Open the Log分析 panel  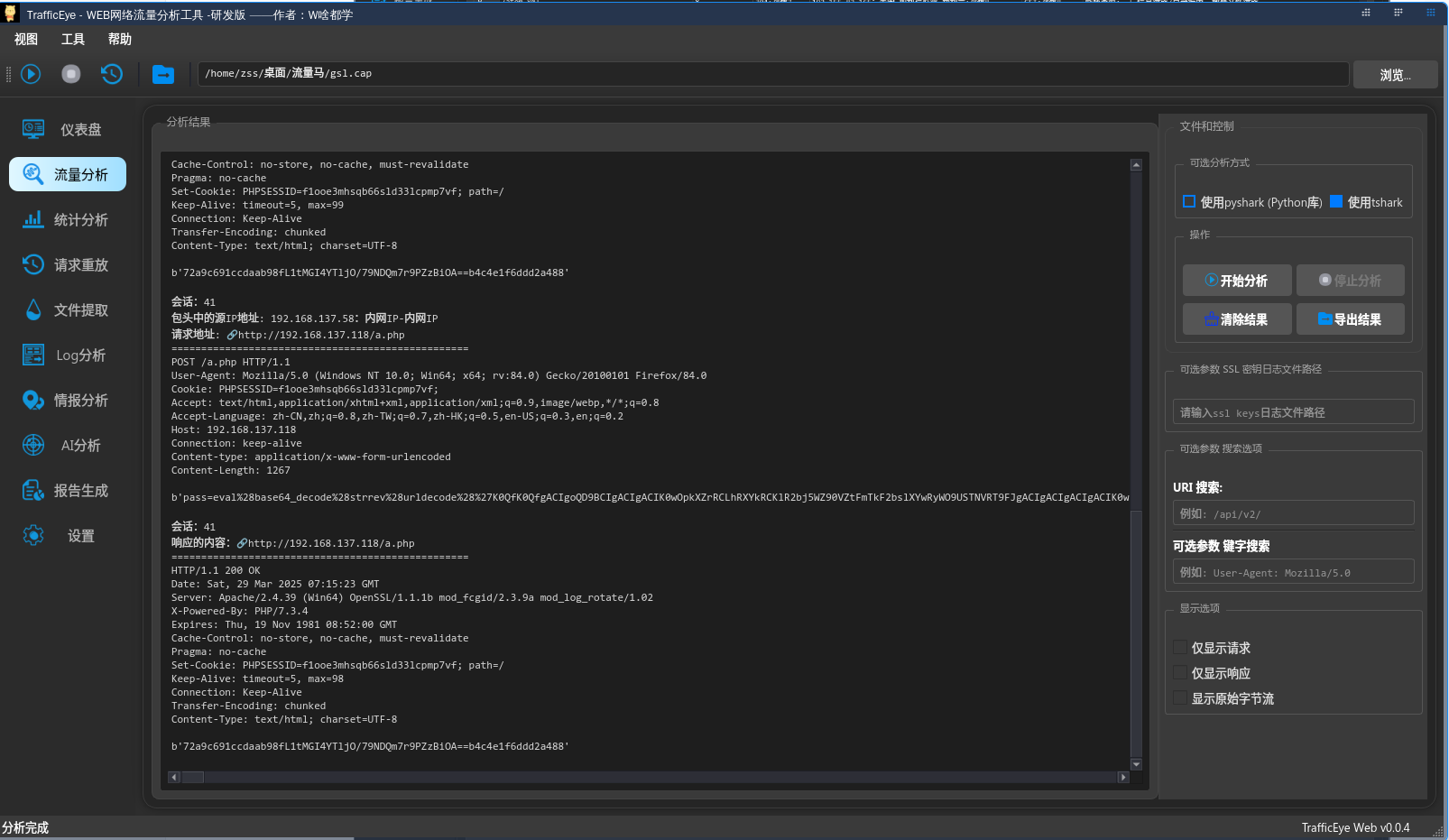pyautogui.click(x=67, y=355)
